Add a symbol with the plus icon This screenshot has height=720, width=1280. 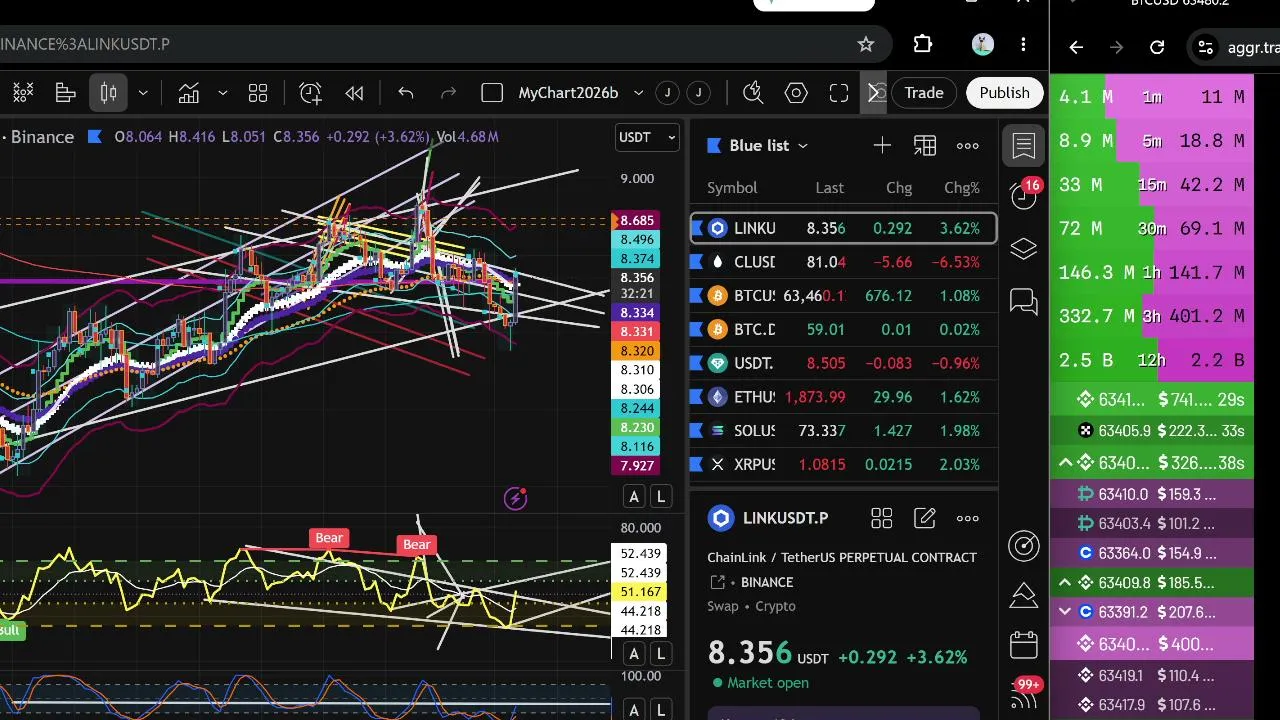point(882,146)
